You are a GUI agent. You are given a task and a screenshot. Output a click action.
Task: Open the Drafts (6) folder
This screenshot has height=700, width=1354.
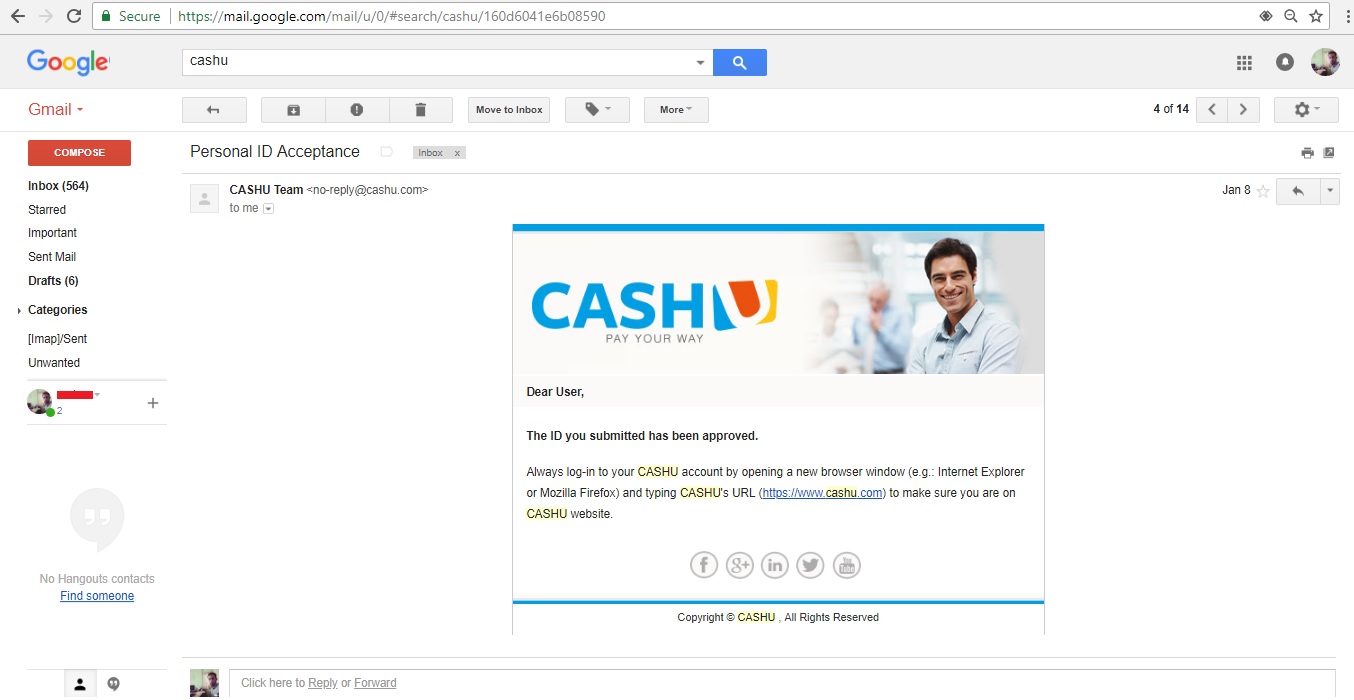[53, 281]
